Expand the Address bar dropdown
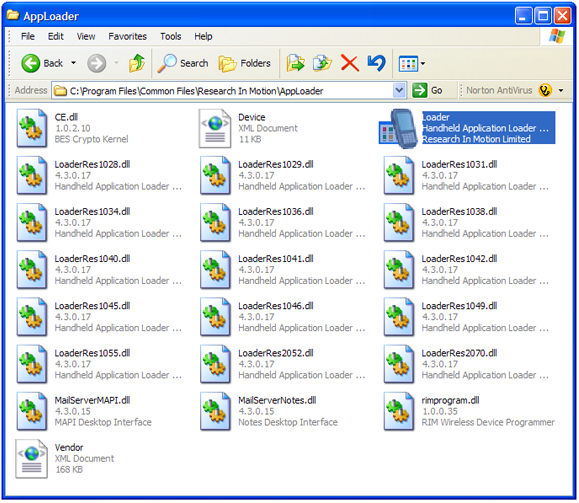This screenshot has width=579, height=503. [399, 90]
